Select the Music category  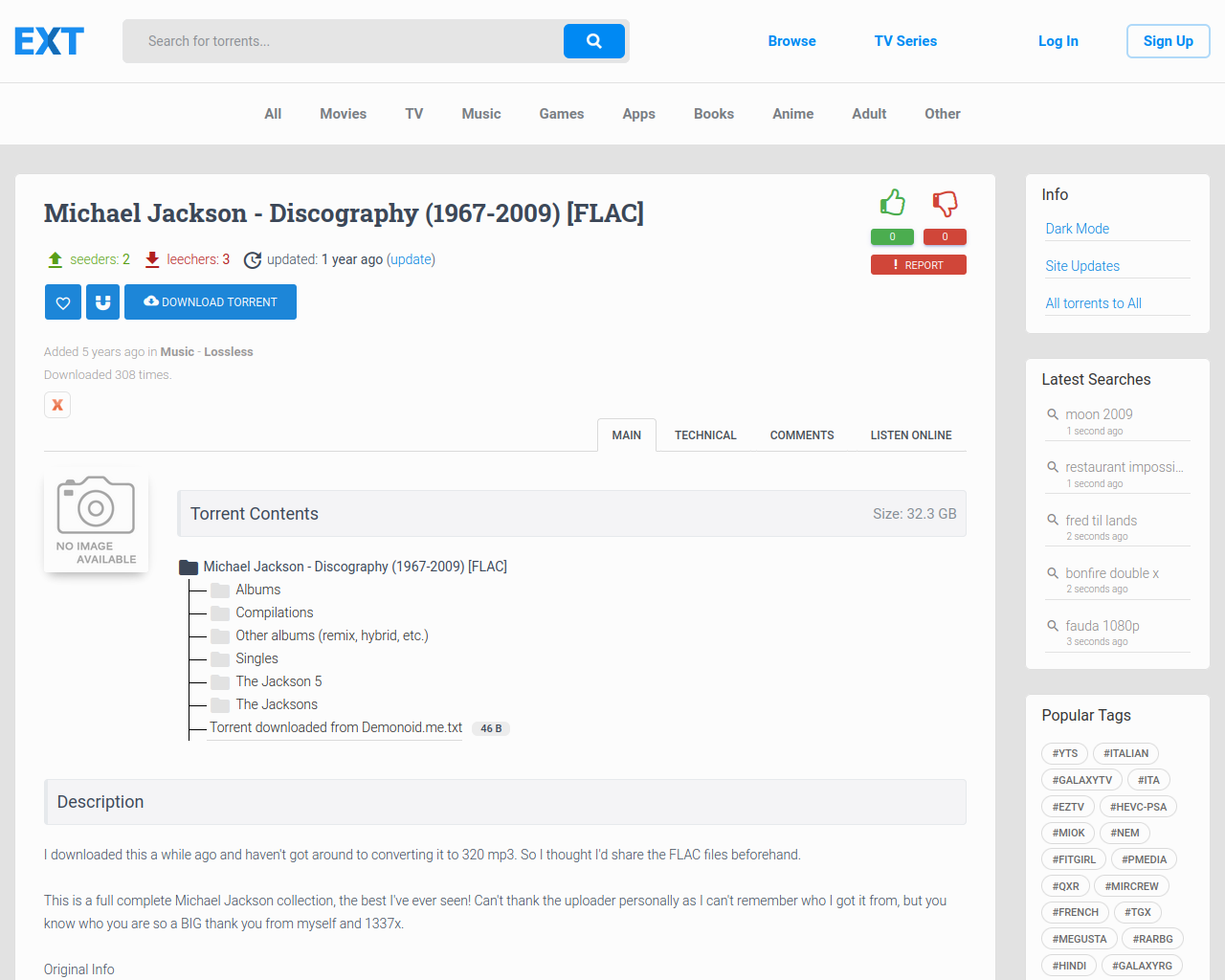pyautogui.click(x=481, y=114)
